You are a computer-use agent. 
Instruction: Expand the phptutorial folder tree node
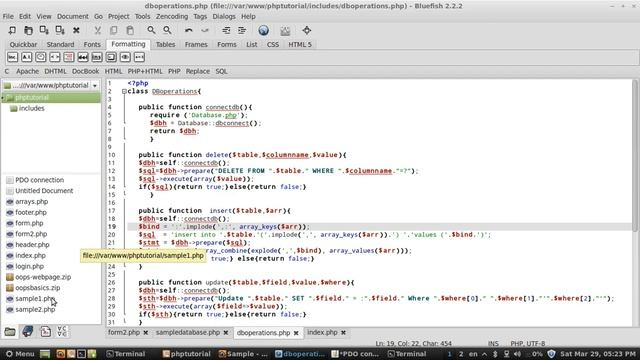coord(3,98)
